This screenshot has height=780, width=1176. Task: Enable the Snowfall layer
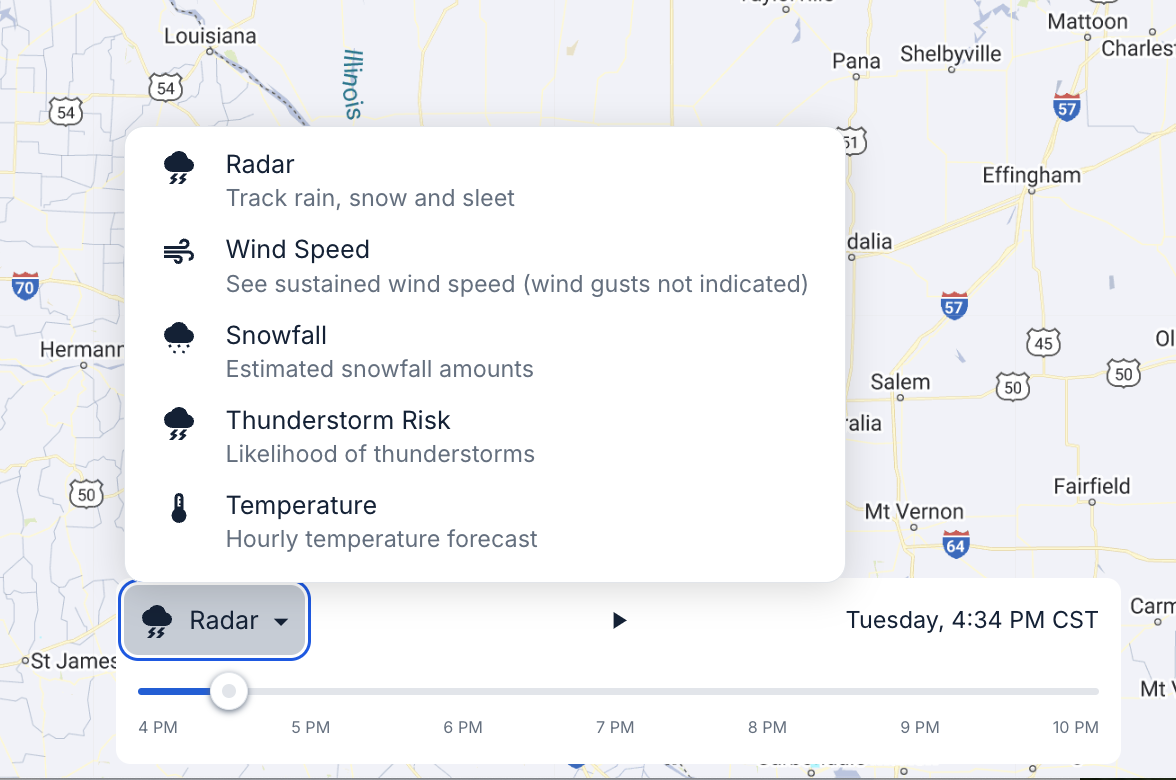[276, 335]
